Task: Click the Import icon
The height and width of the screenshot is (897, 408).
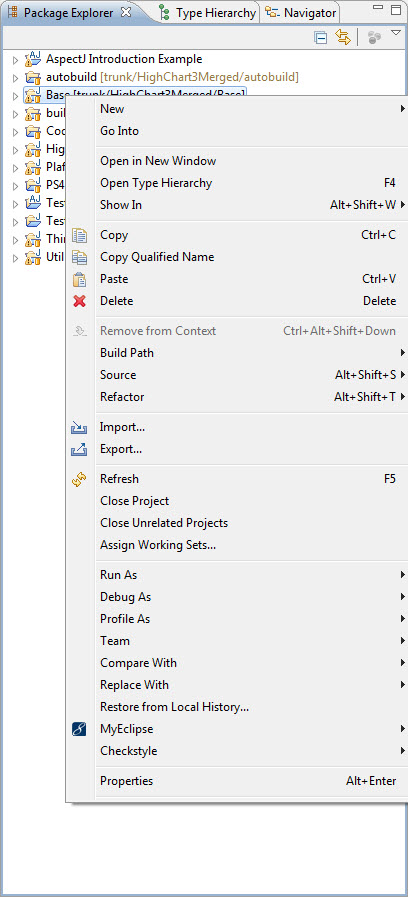Action: 79,427
